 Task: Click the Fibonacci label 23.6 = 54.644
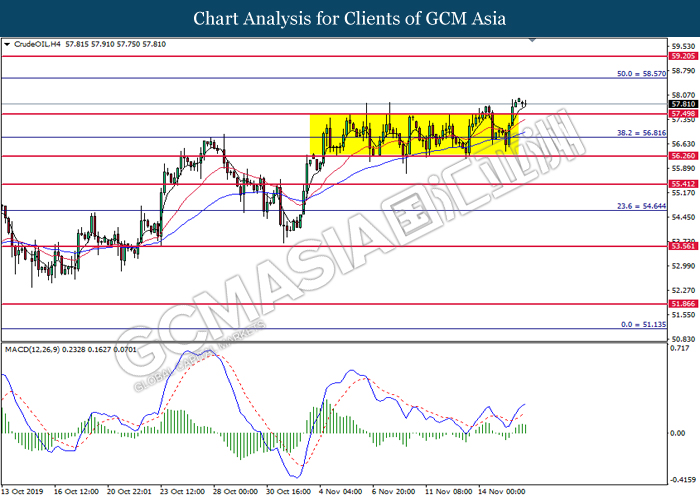coord(642,206)
